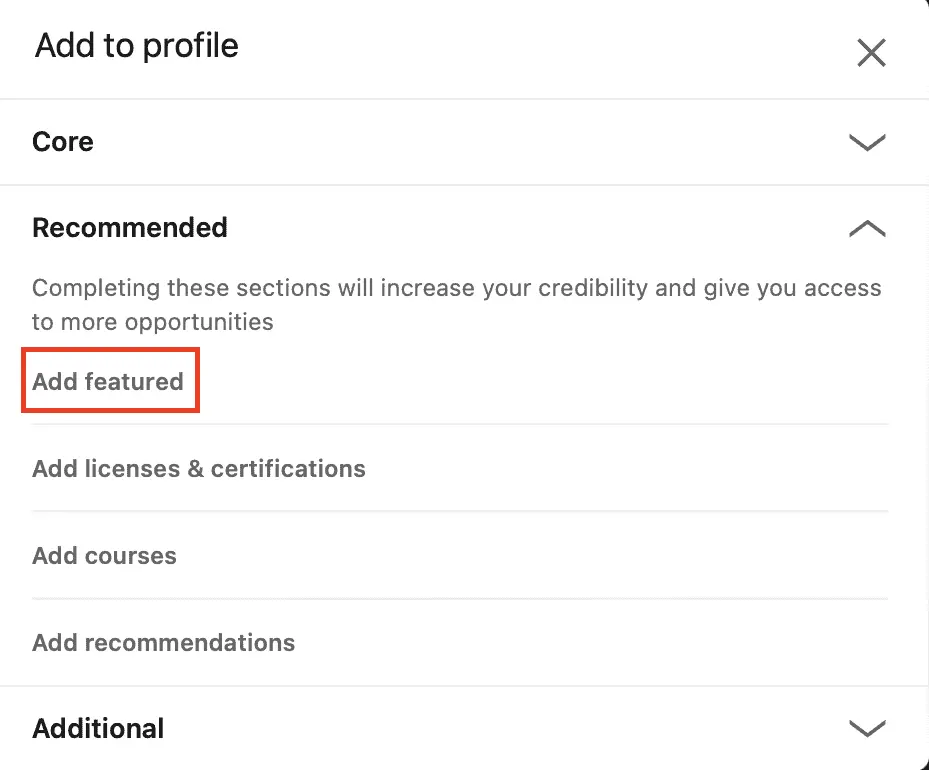Click the Core section header
This screenshot has height=770, width=929.
pos(62,142)
